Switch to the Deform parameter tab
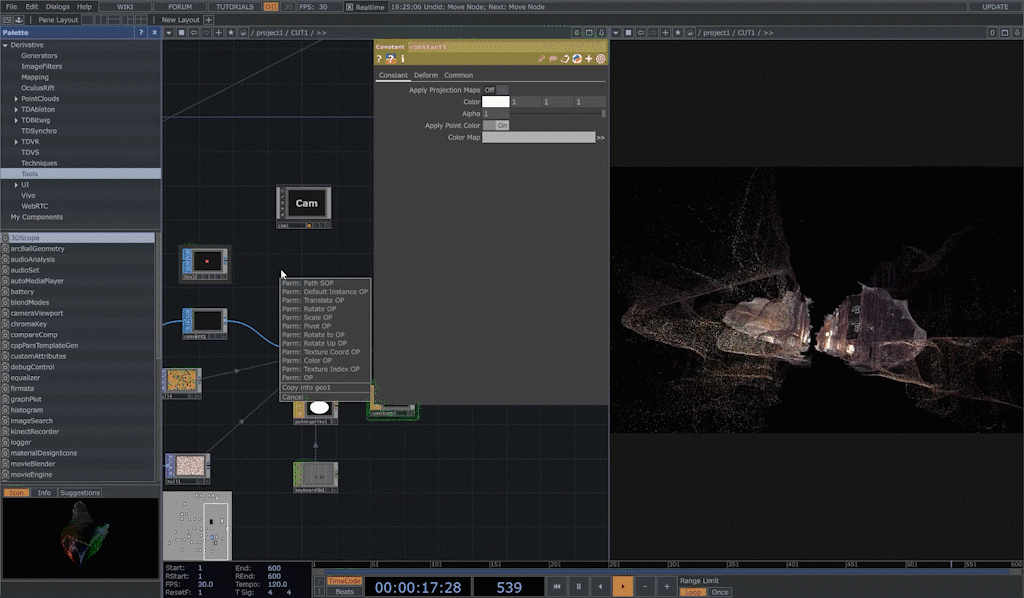 pyautogui.click(x=426, y=76)
